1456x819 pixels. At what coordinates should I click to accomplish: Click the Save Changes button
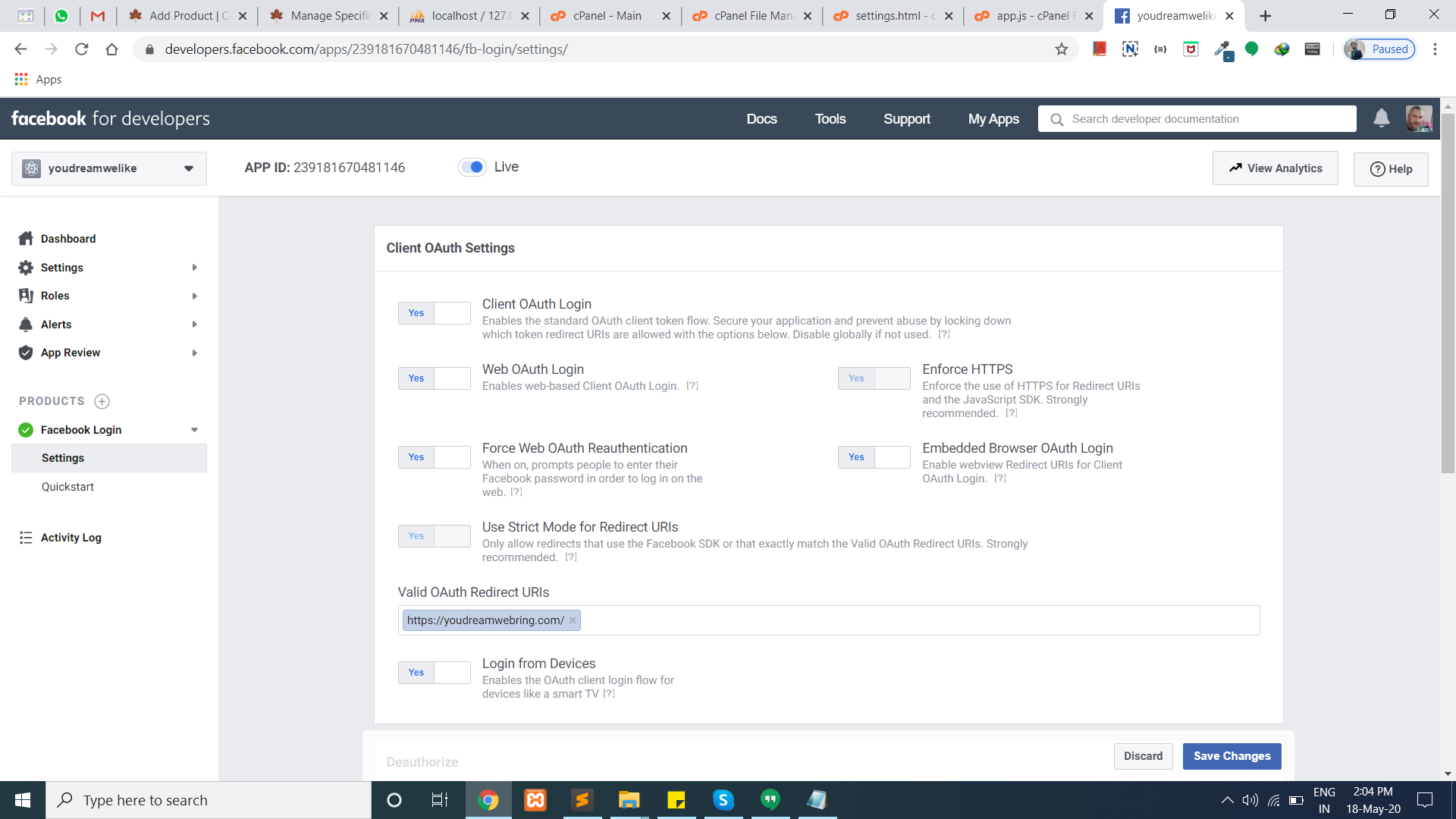click(1232, 756)
